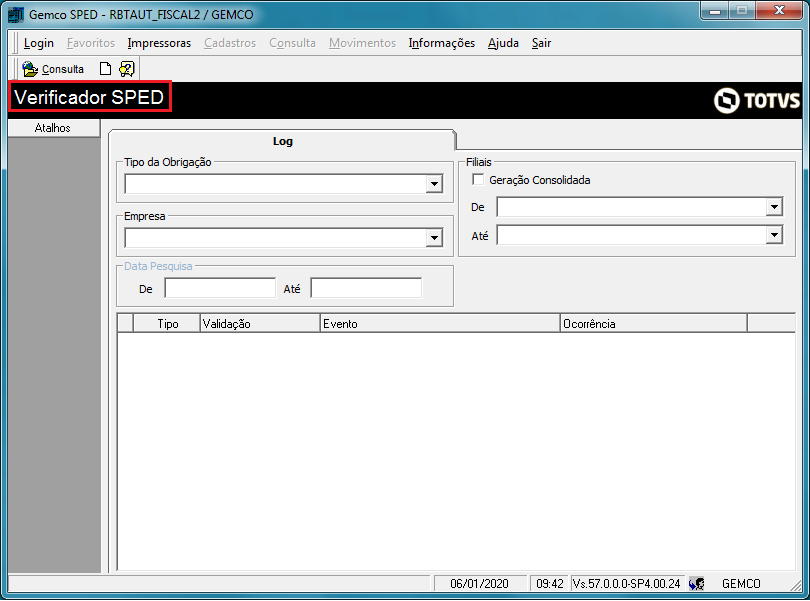Open the Informações menu
Screen dimensions: 810x601
point(442,43)
